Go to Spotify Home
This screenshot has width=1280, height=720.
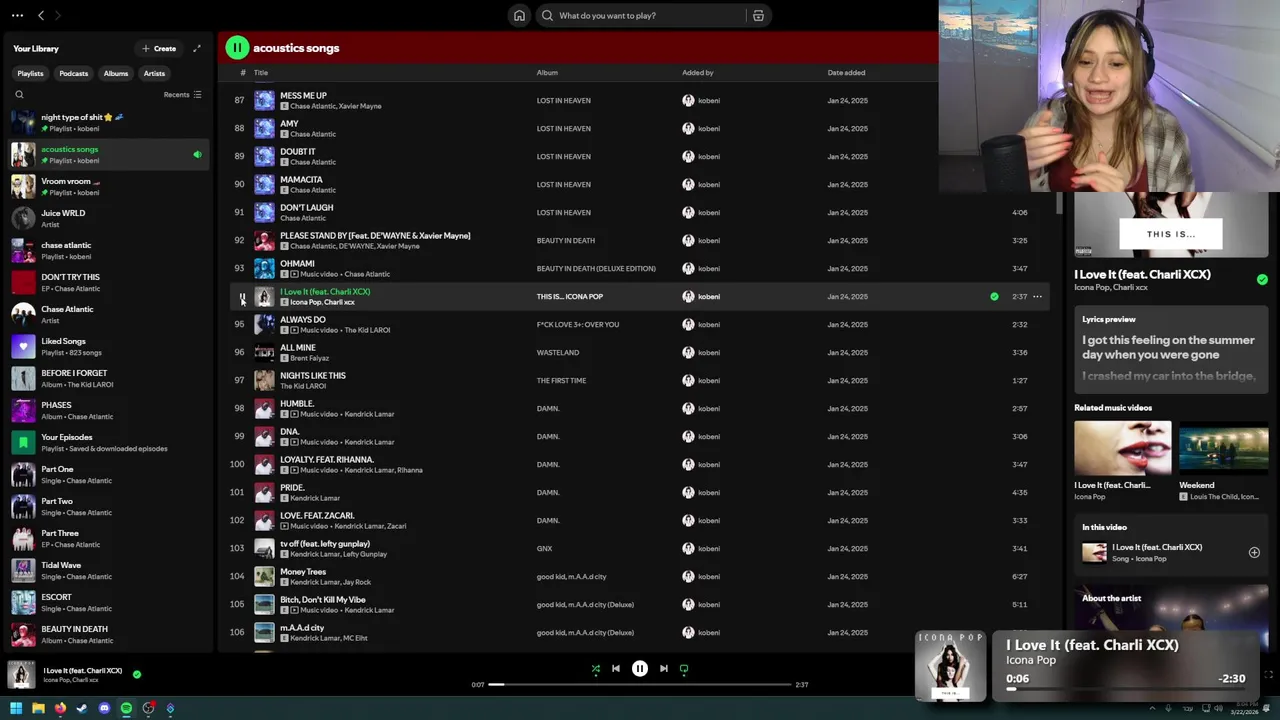[x=519, y=15]
